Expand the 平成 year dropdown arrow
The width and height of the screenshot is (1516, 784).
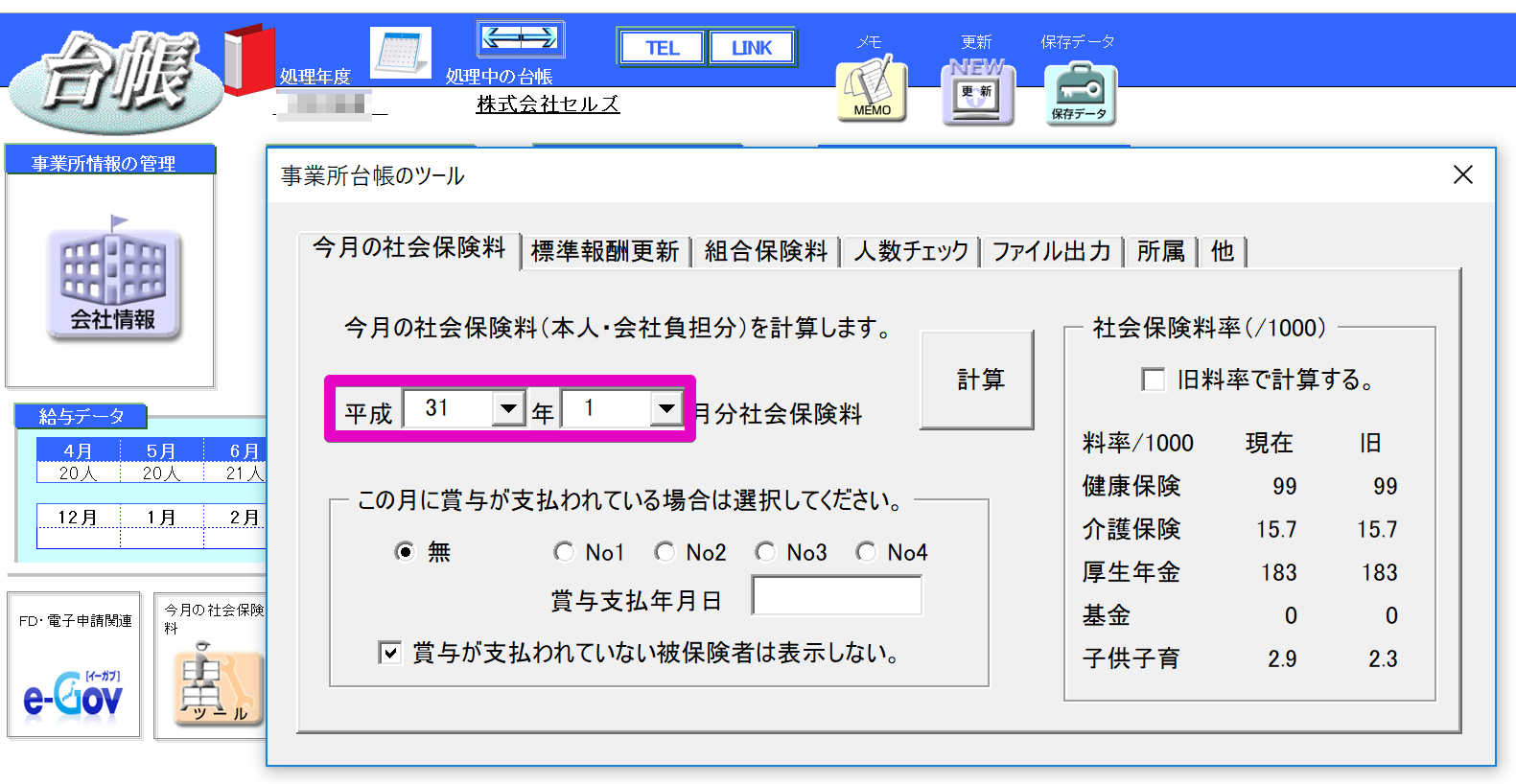coord(509,408)
